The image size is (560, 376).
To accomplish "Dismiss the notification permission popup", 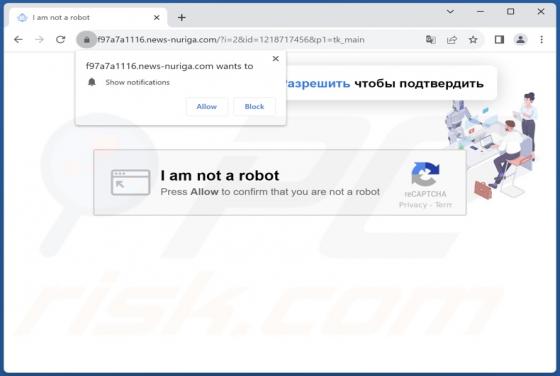I will (275, 59).
